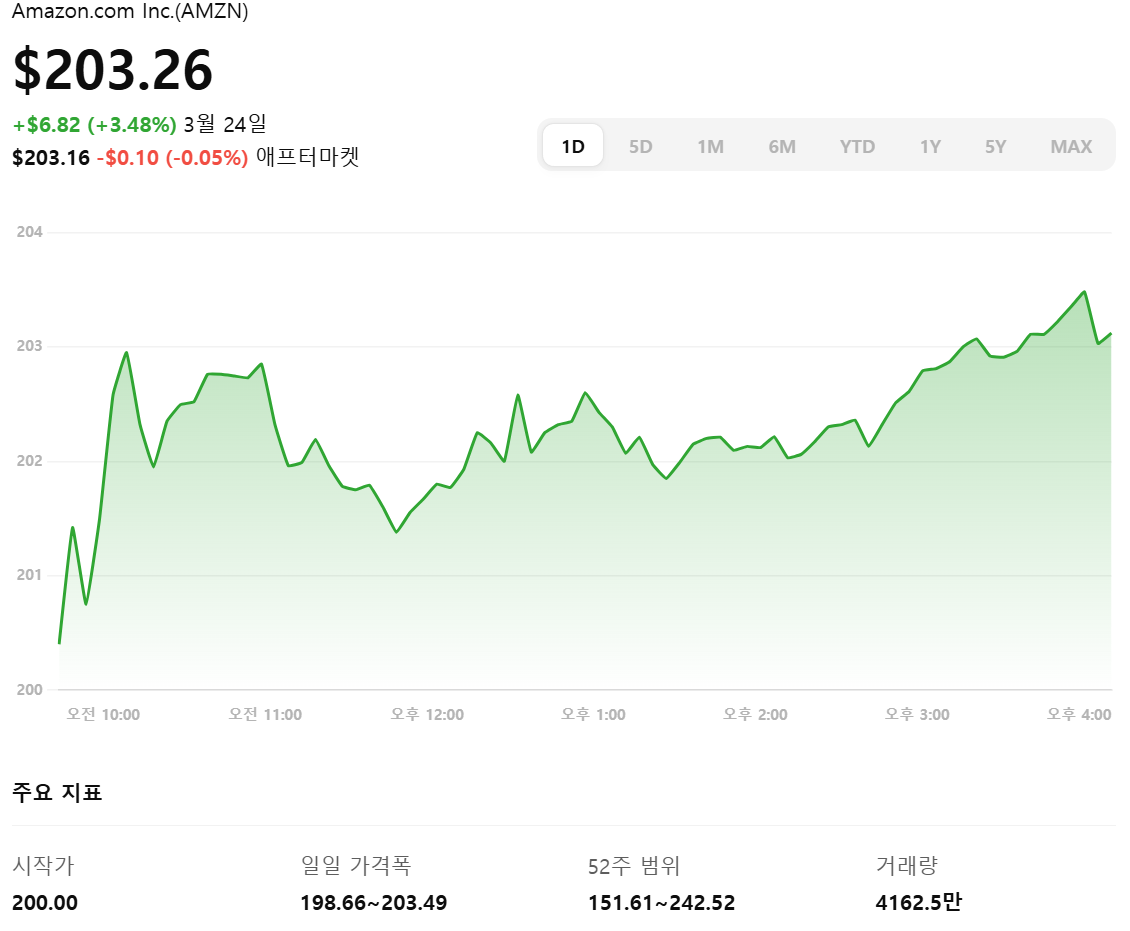Open the MAX history range

point(1071,146)
